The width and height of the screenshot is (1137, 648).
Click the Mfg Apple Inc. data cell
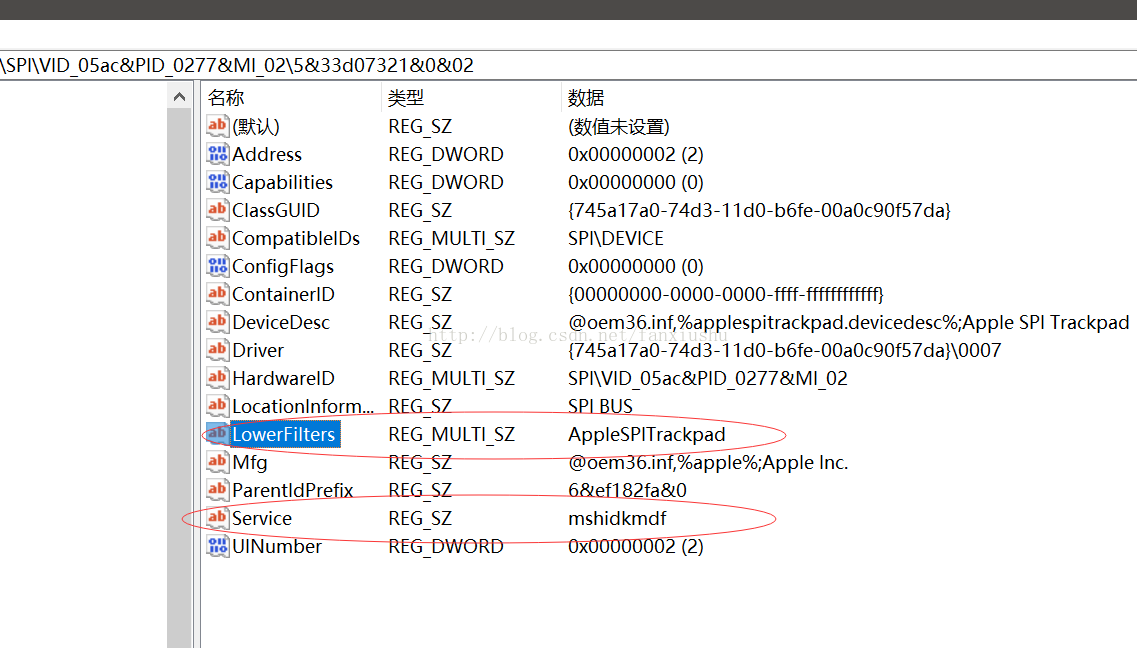pos(708,462)
